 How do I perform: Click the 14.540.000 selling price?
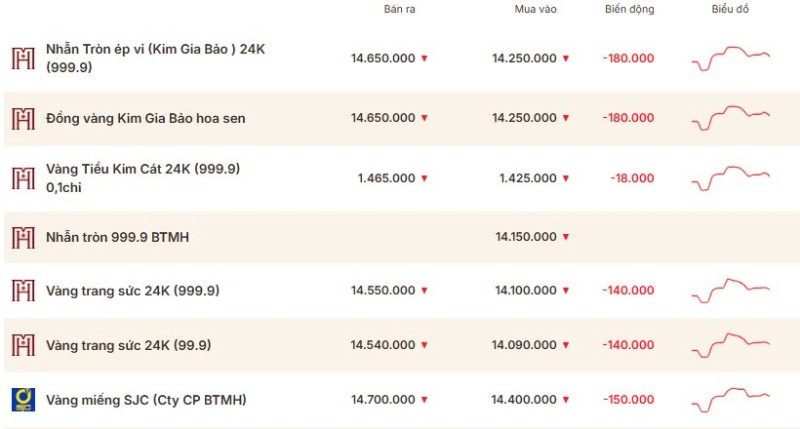(x=383, y=345)
